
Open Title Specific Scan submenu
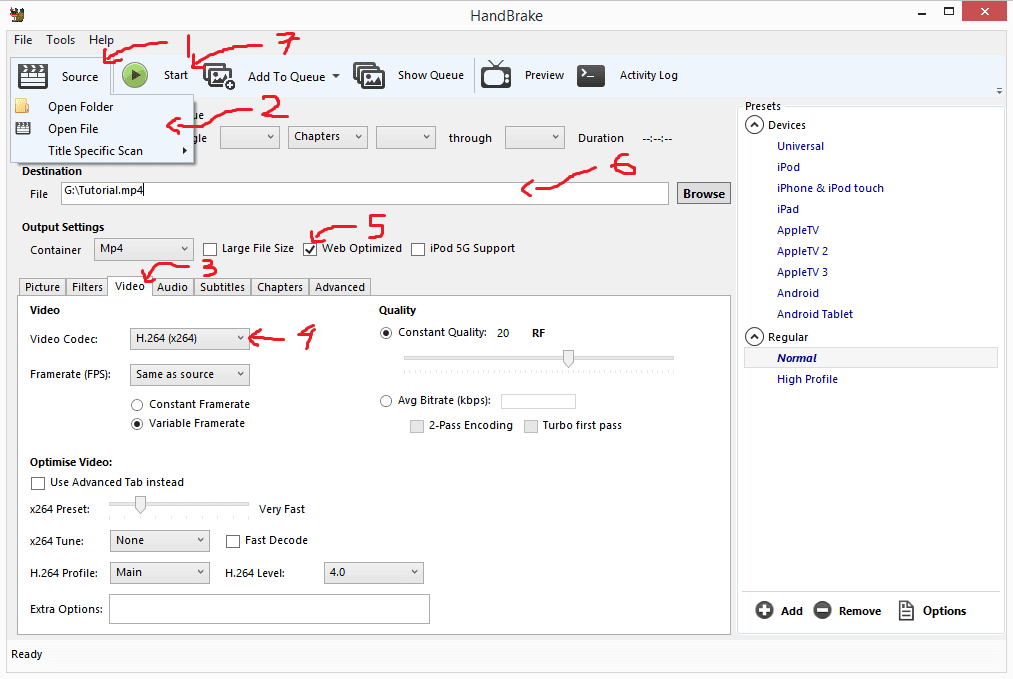(102, 151)
